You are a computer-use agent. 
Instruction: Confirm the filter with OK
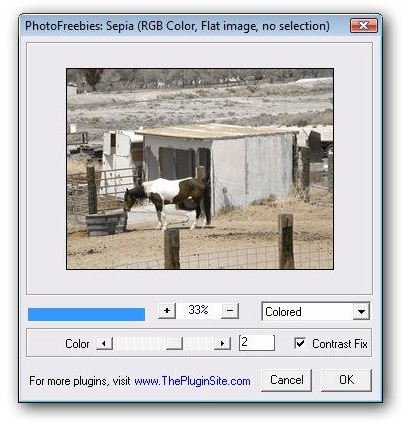pos(346,380)
